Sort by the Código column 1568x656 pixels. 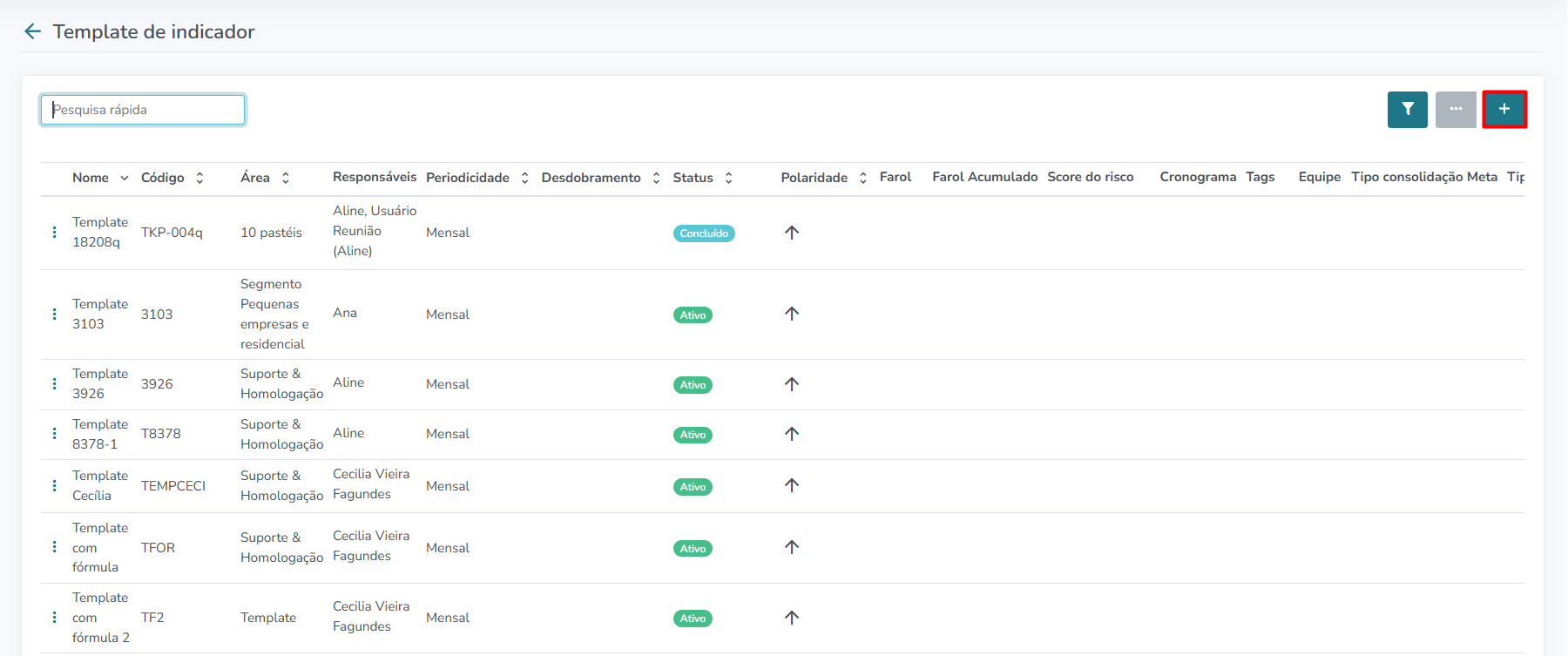(x=172, y=178)
